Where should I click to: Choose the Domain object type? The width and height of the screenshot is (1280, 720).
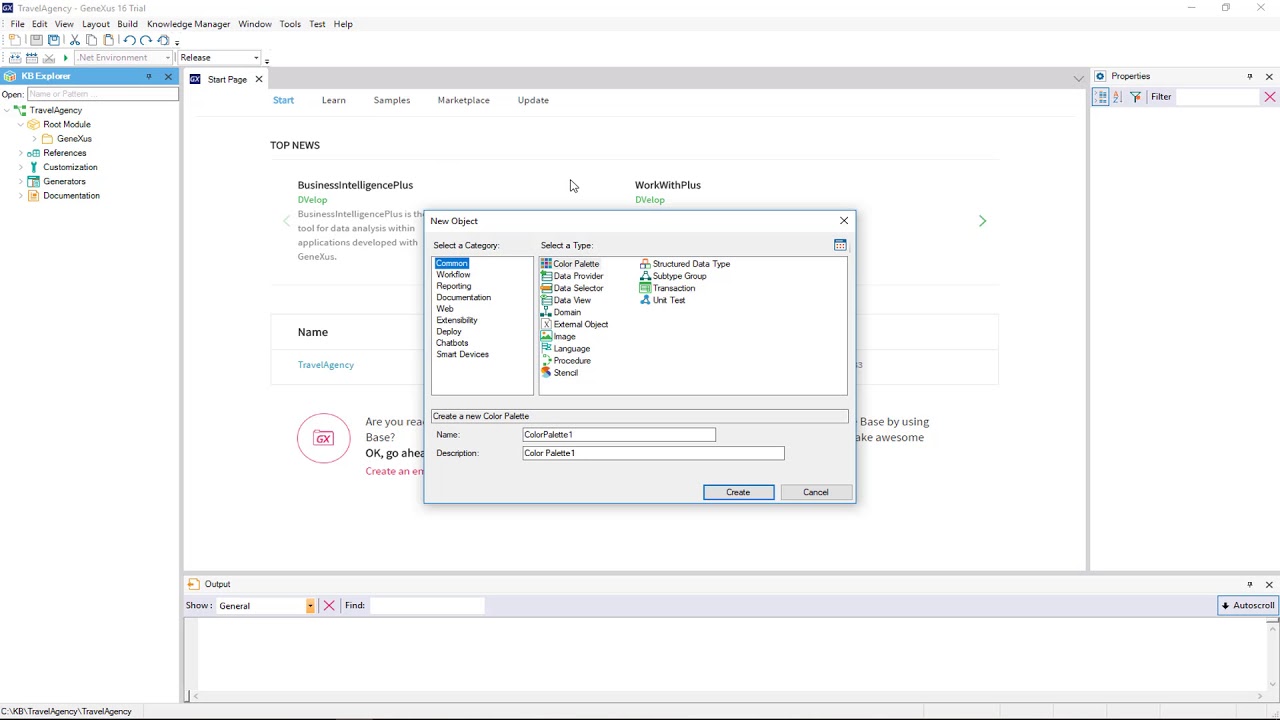pyautogui.click(x=561, y=312)
